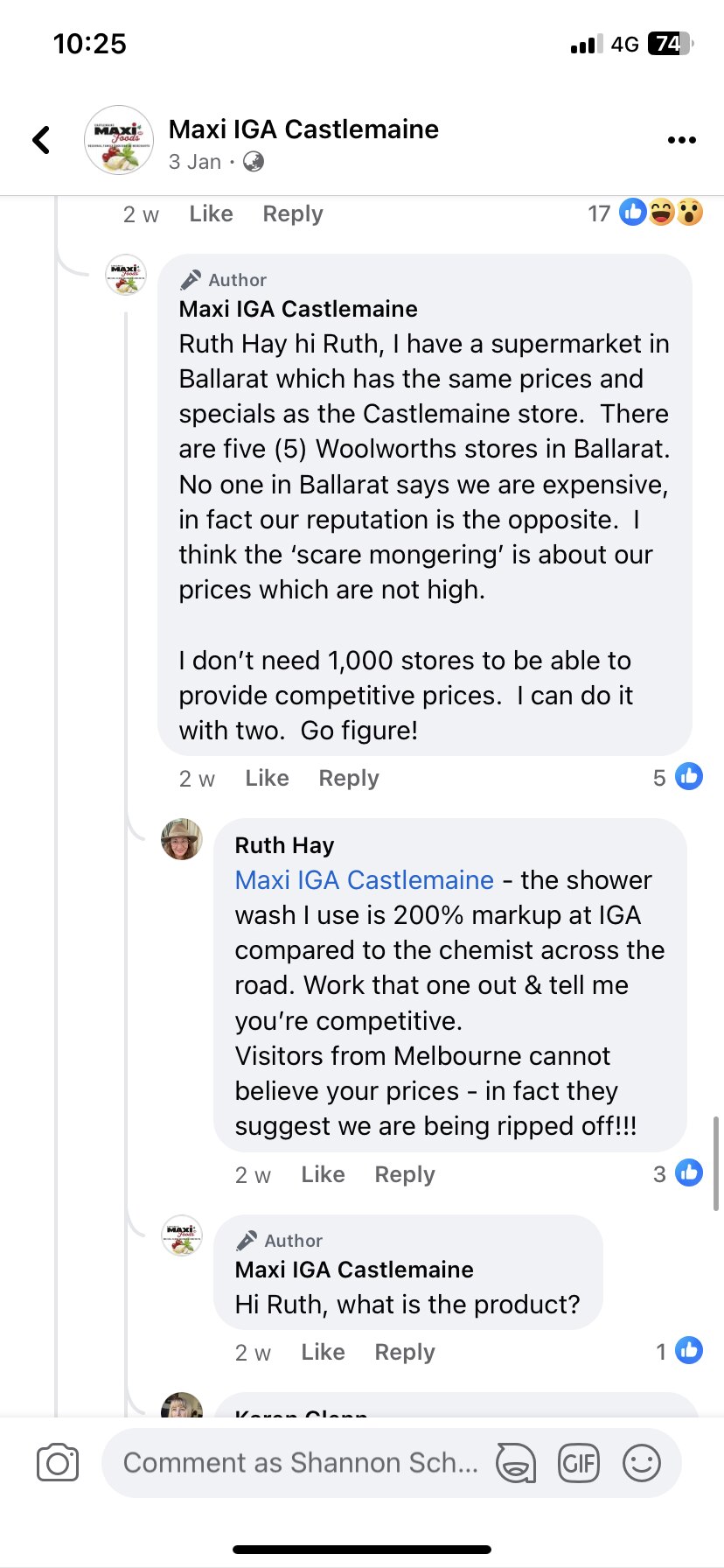Open Ruth Hay's profile picture
724x1568 pixels.
click(x=181, y=846)
